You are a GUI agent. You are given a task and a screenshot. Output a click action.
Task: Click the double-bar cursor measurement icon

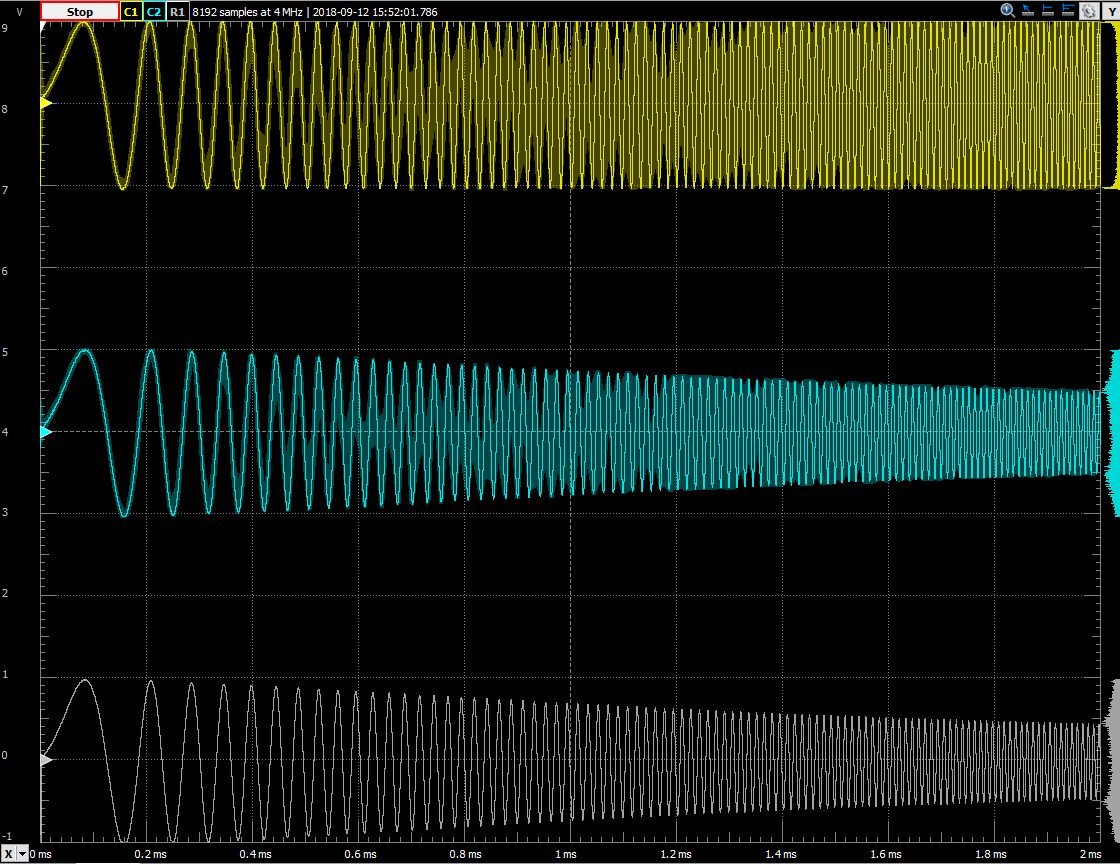click(1068, 11)
